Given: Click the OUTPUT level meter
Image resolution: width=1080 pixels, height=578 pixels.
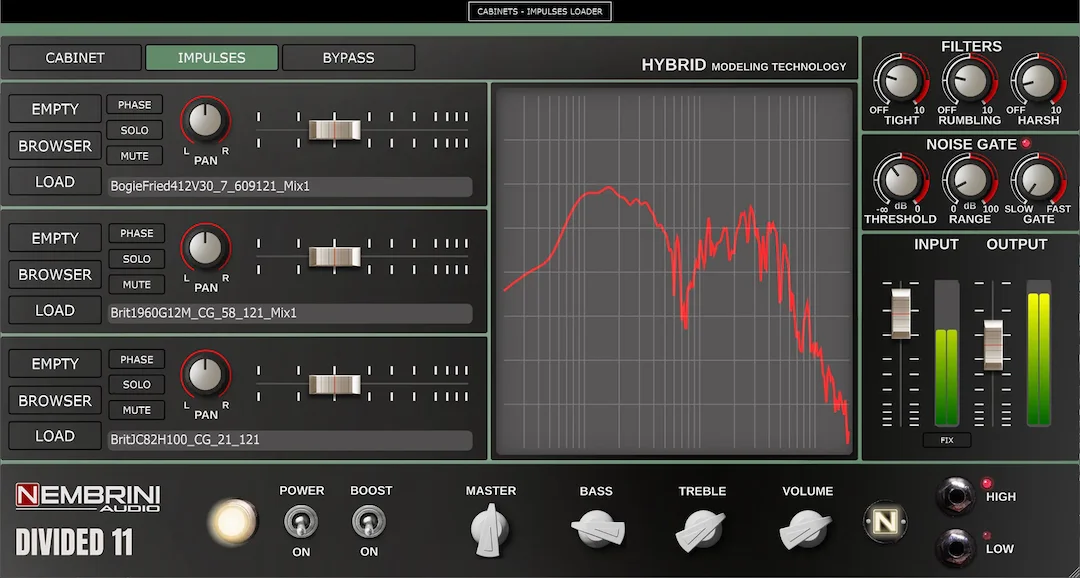Looking at the screenshot, I should point(1039,353).
